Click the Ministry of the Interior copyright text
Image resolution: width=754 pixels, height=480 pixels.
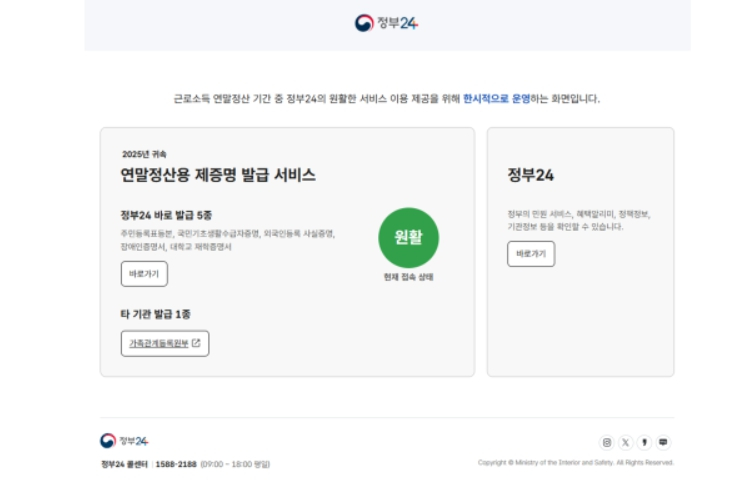click(575, 463)
